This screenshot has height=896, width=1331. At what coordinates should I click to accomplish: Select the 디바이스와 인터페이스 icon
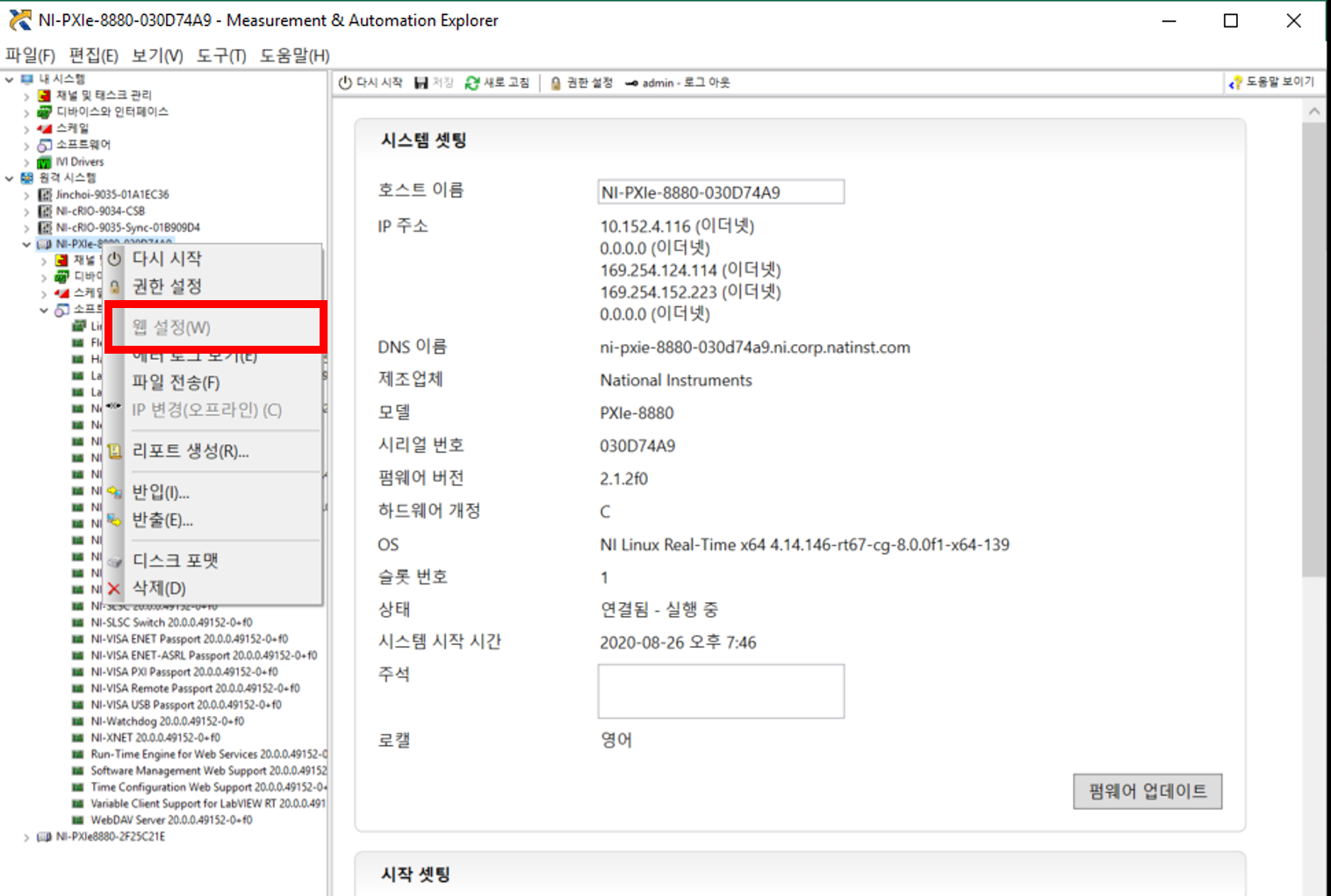[44, 111]
